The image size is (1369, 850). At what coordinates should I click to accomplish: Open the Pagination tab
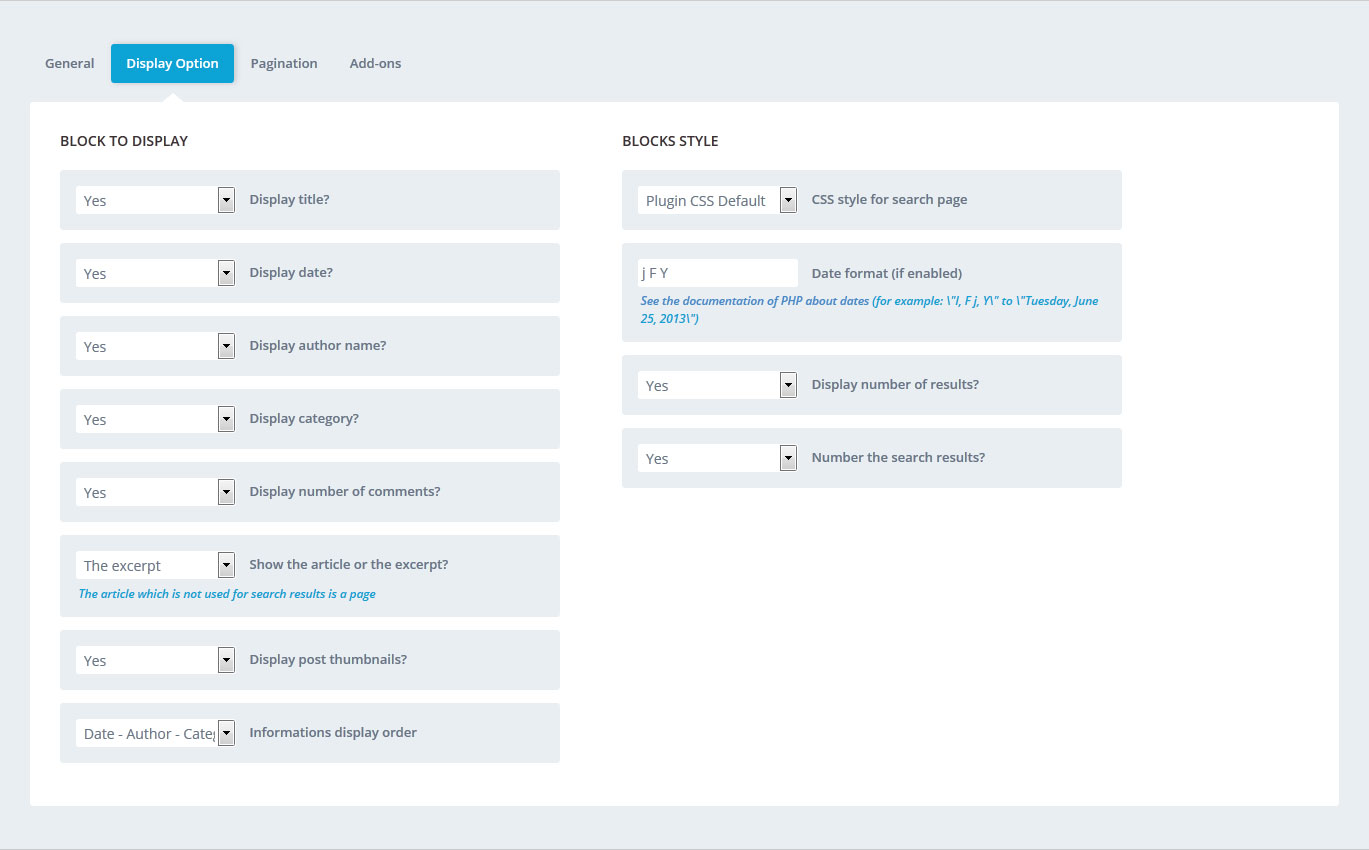click(x=284, y=63)
